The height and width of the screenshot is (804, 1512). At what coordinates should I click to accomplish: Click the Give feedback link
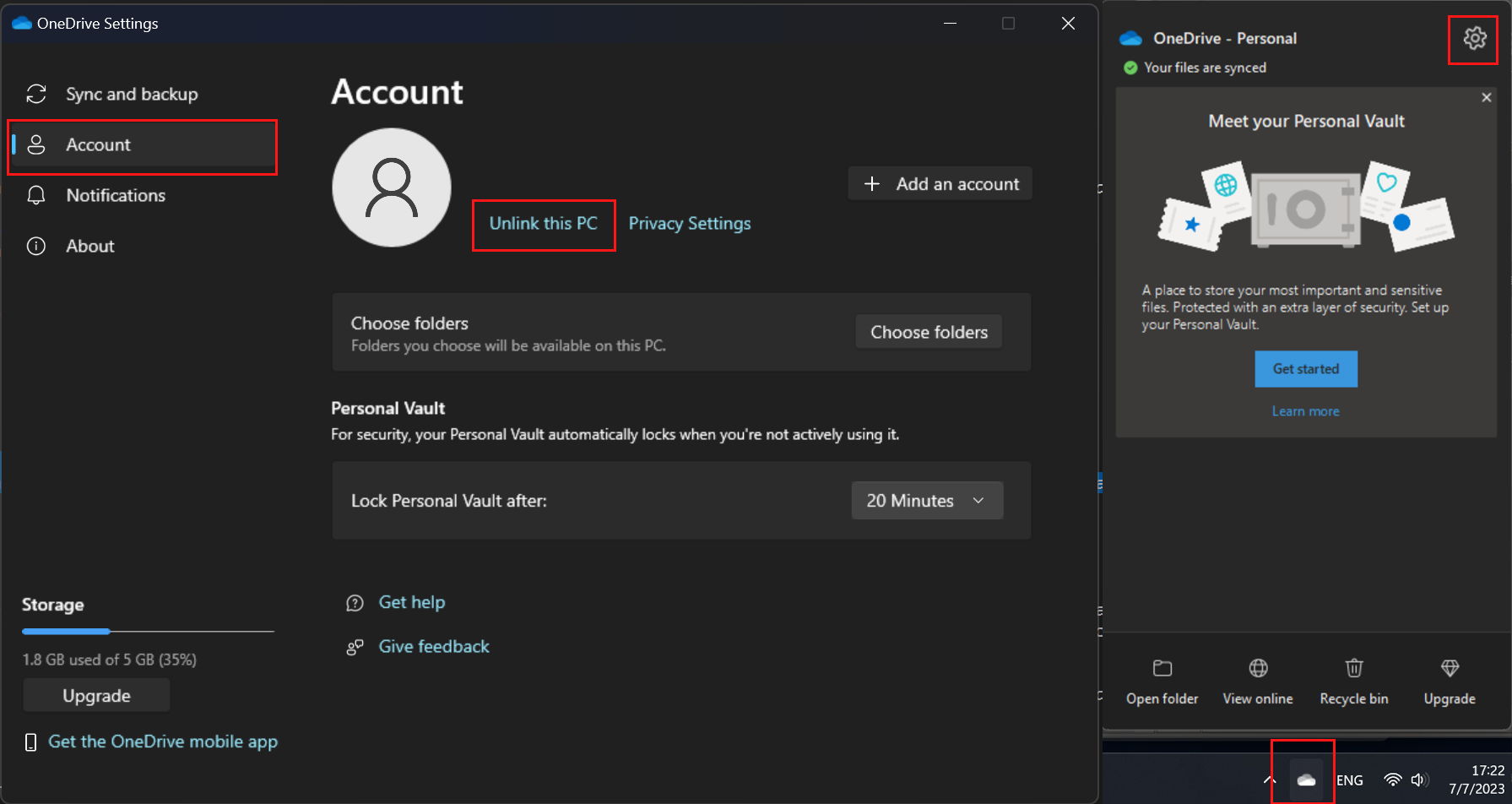(x=434, y=646)
